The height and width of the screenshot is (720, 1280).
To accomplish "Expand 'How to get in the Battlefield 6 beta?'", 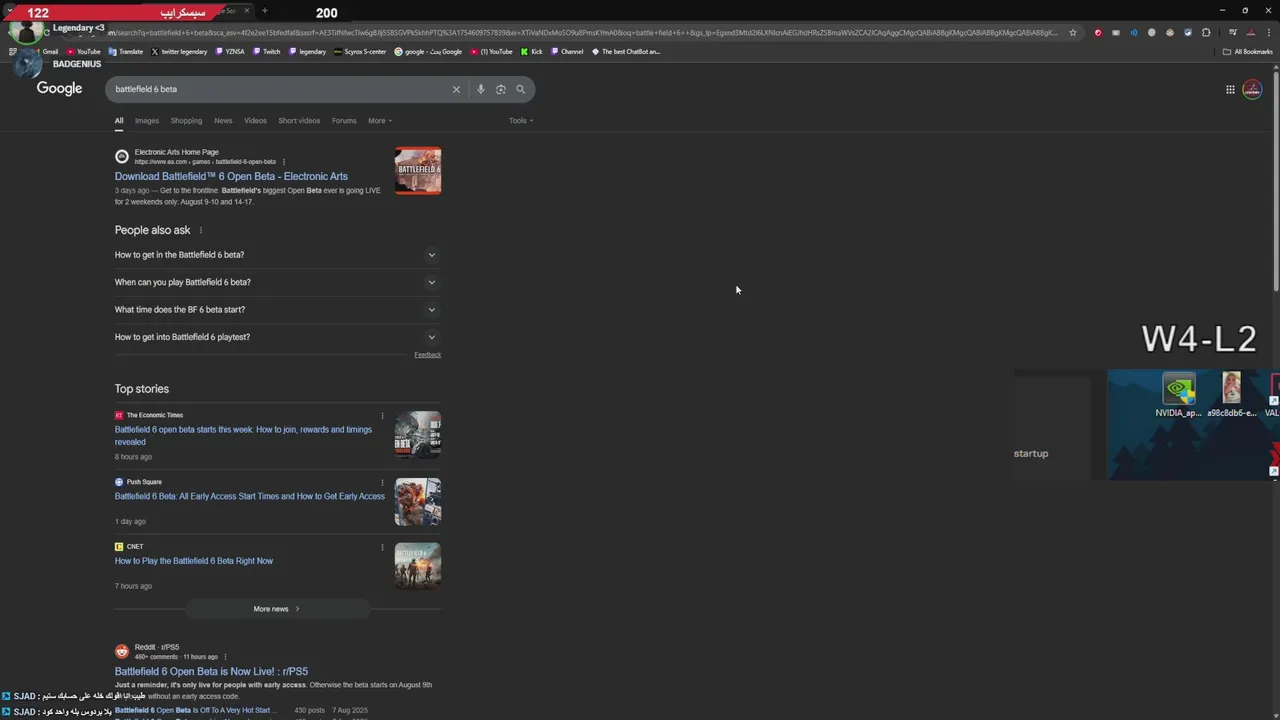I will (276, 255).
